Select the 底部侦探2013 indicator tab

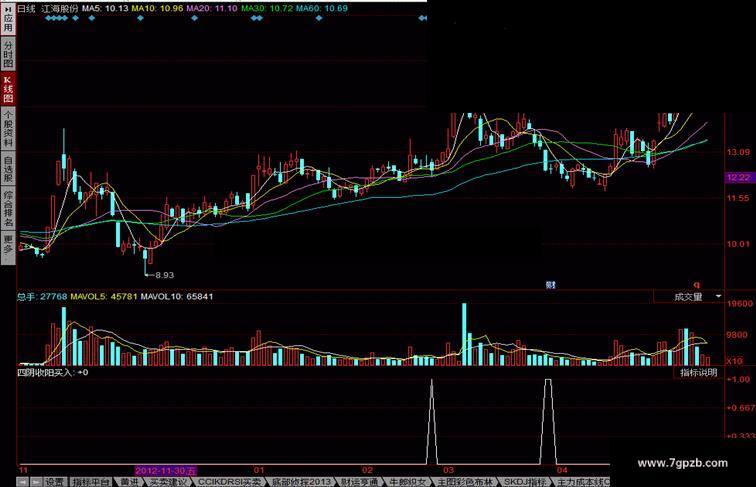[301, 482]
